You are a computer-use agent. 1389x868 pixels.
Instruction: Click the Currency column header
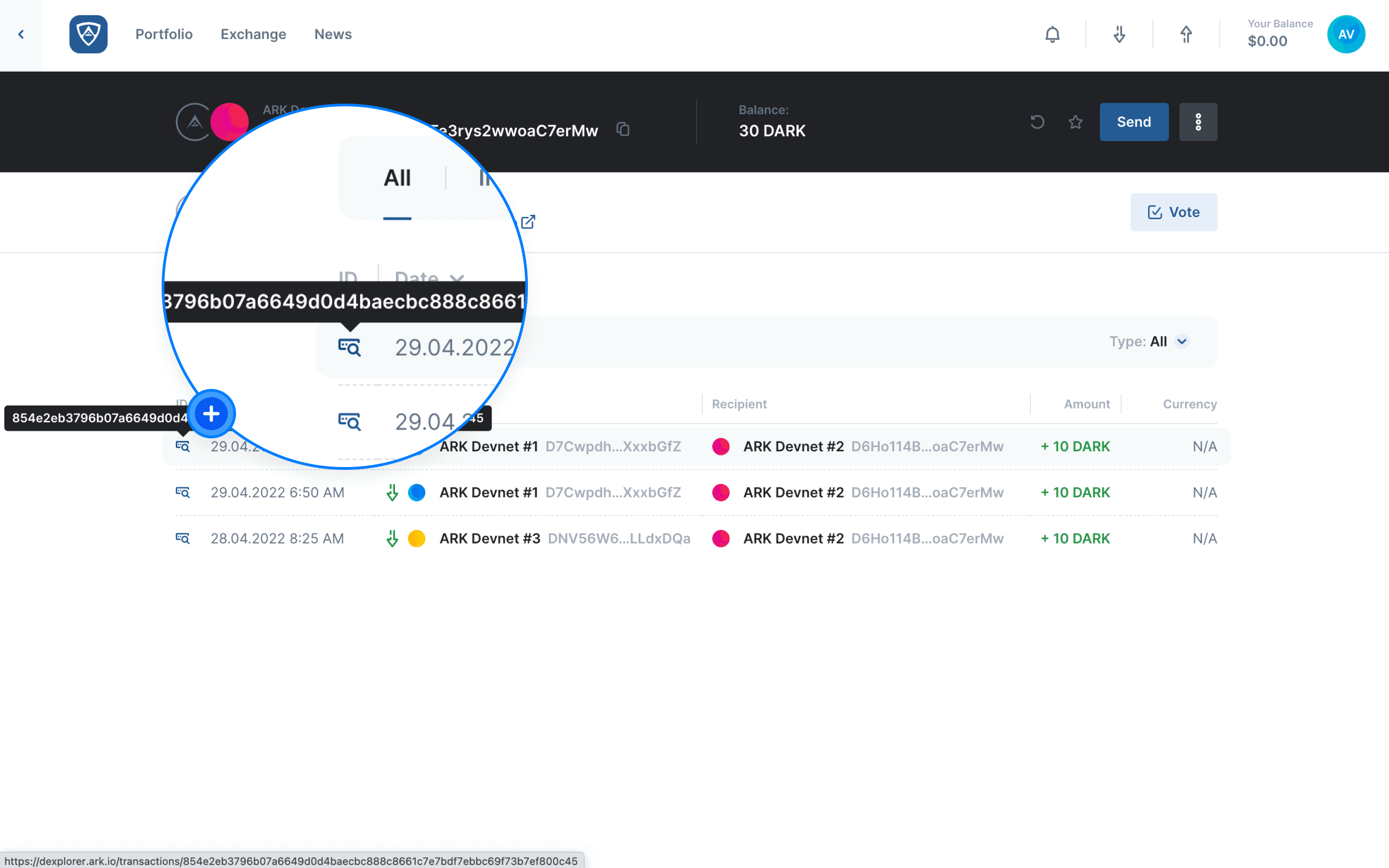(1190, 404)
